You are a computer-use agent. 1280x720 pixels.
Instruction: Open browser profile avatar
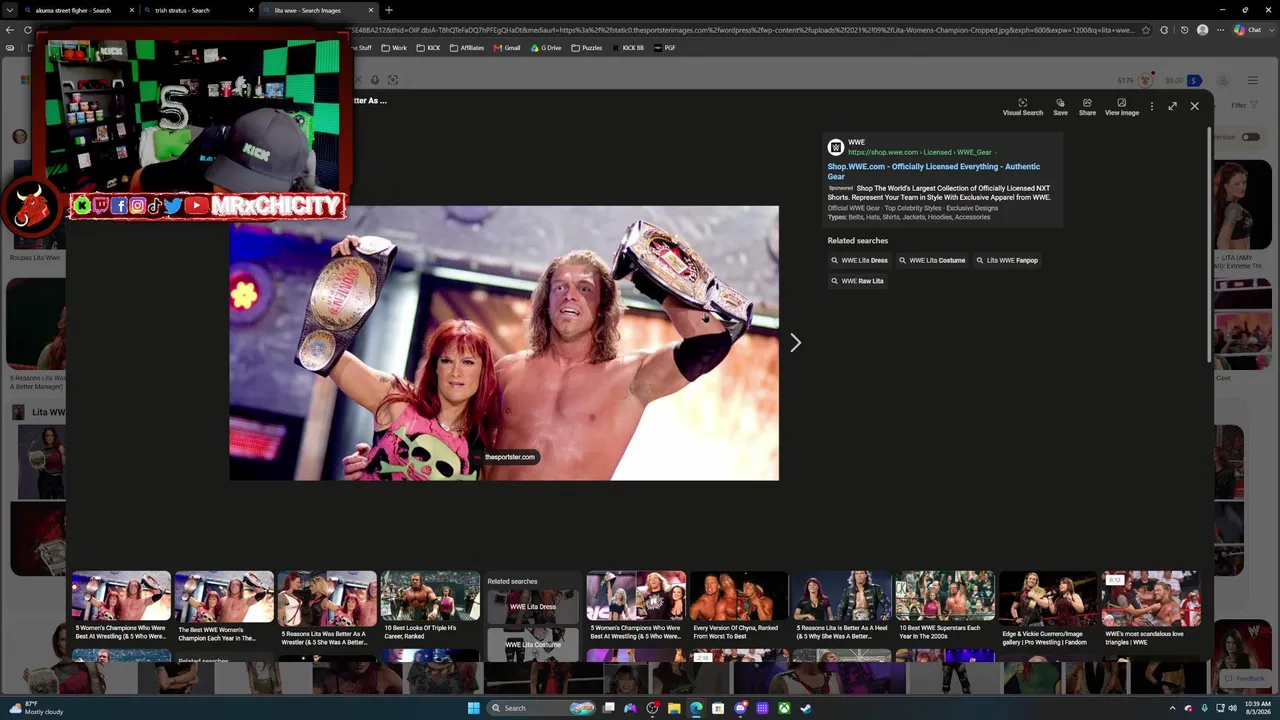pyautogui.click(x=1202, y=30)
